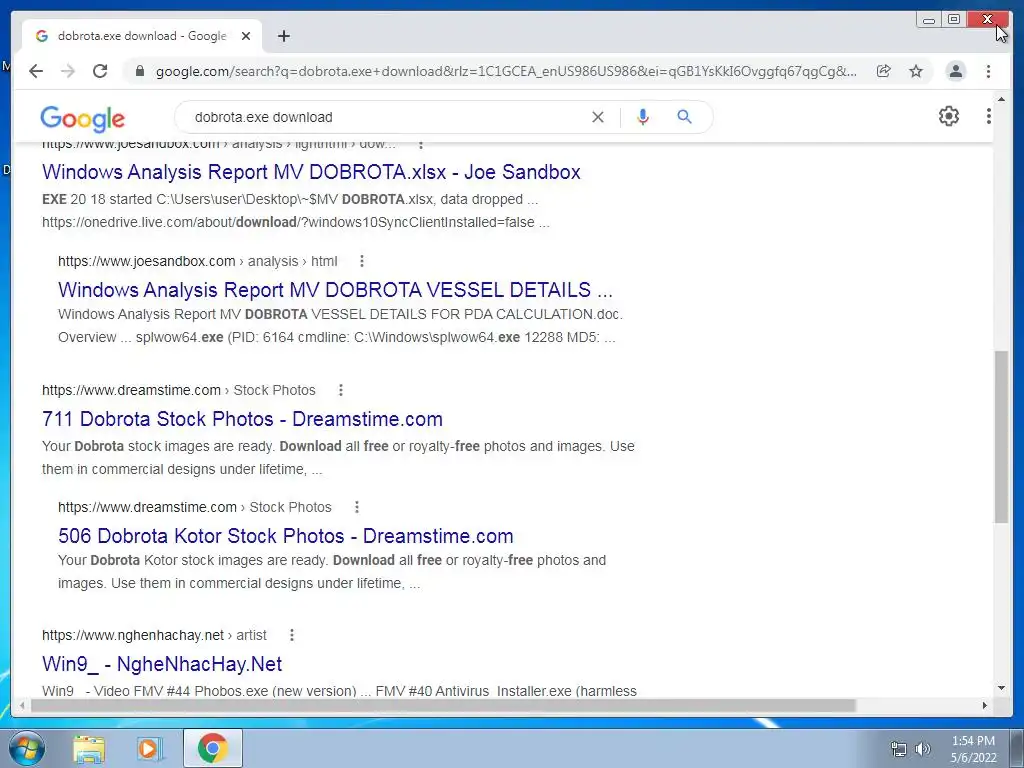Open the volume speaker tray icon

point(922,749)
